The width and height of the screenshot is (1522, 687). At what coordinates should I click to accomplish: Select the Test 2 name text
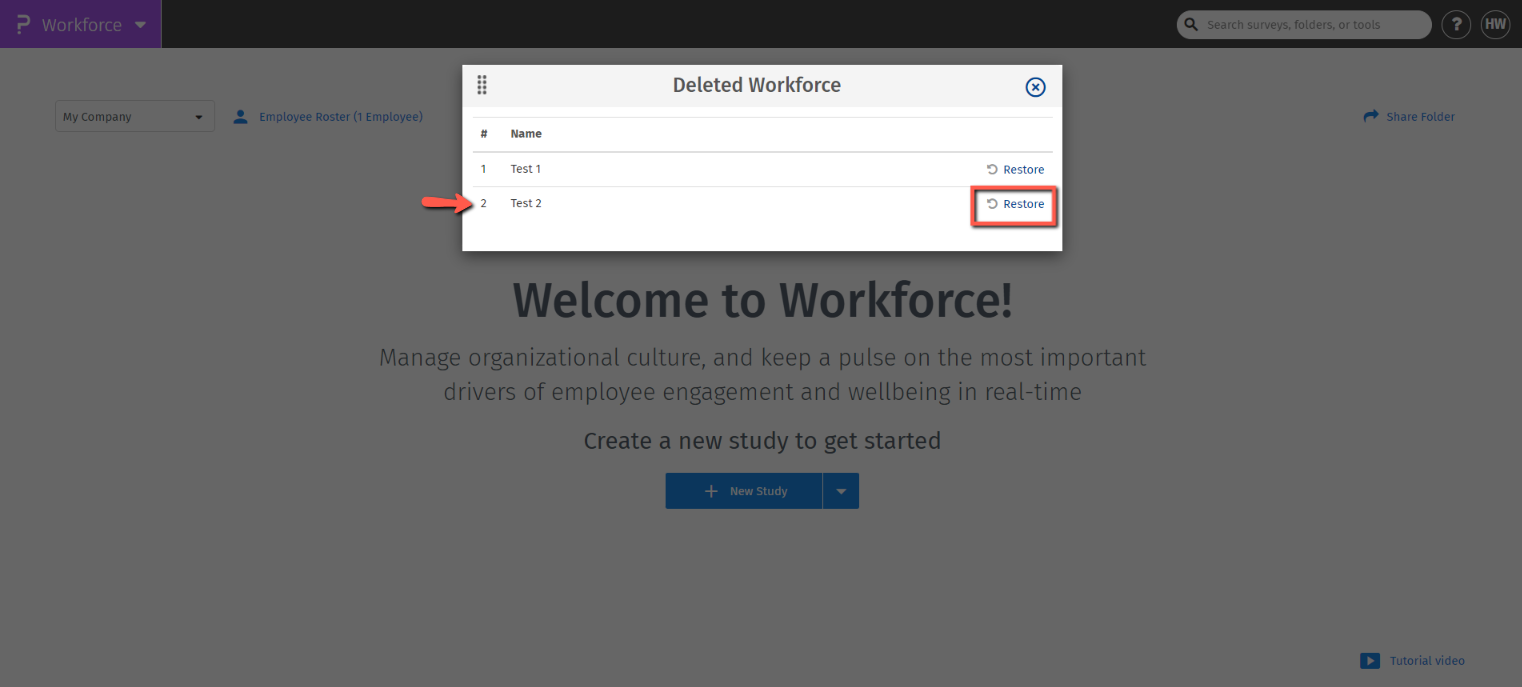tap(526, 203)
